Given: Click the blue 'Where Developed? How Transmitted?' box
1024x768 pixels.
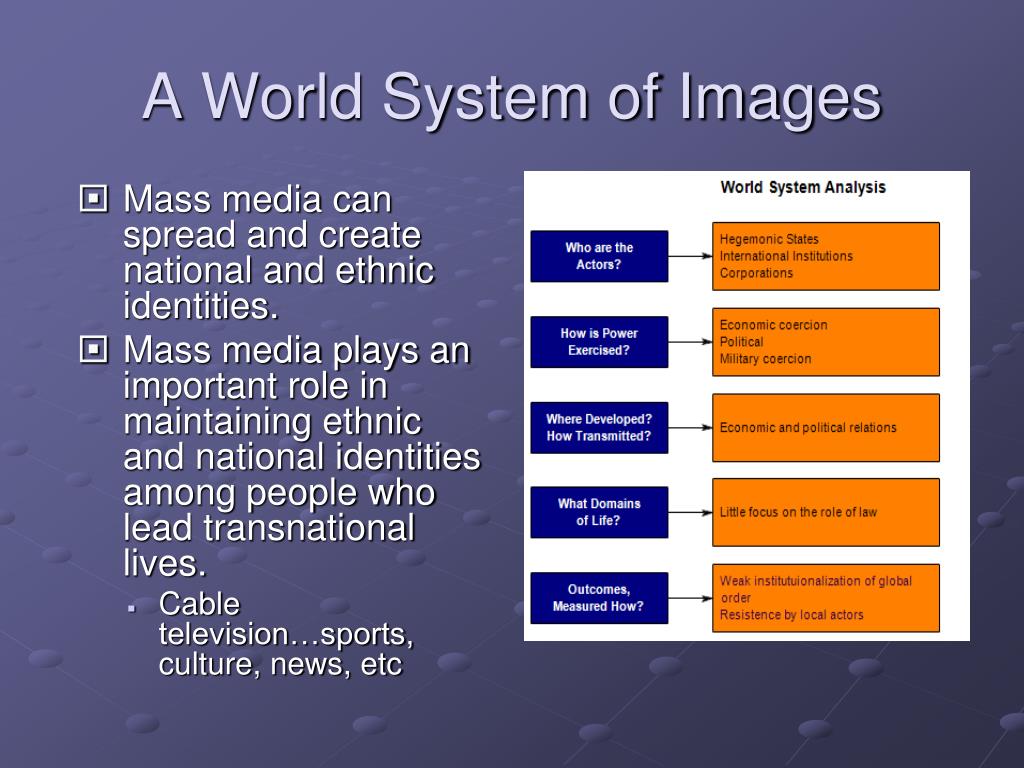Looking at the screenshot, I should 599,428.
